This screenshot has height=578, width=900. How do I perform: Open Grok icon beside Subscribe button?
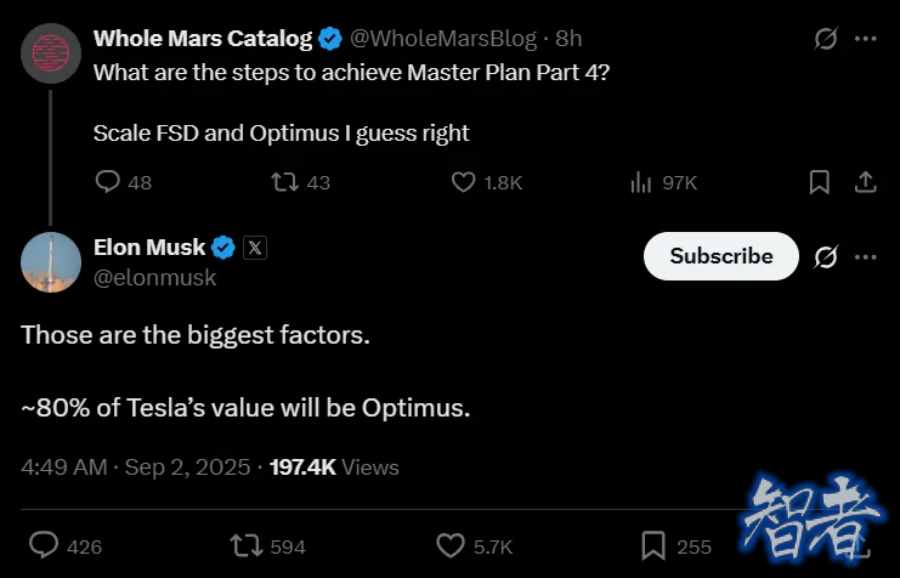(x=825, y=257)
